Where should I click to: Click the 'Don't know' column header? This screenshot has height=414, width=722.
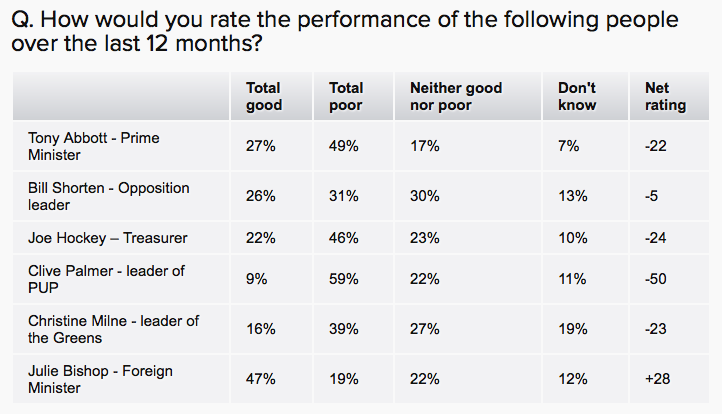[x=577, y=97]
